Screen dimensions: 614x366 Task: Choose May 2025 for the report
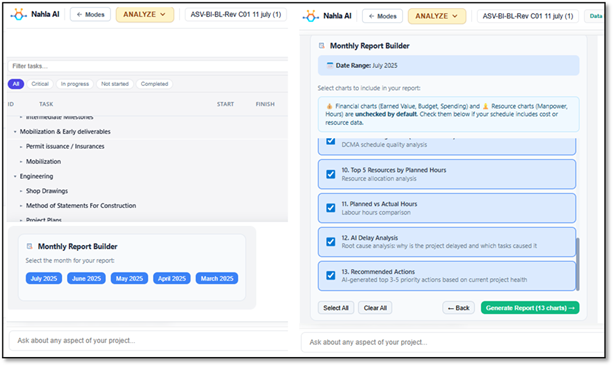coord(130,278)
